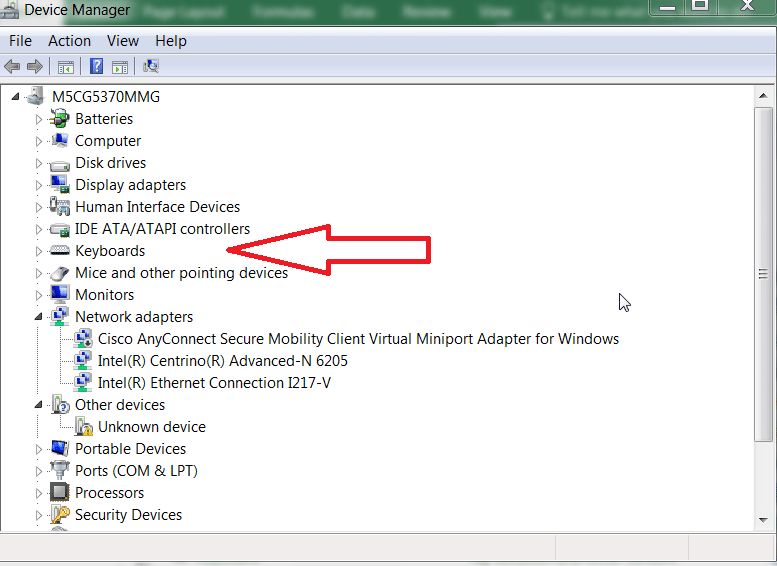The width and height of the screenshot is (777, 566).
Task: Select the Security Devices label
Action: (x=128, y=514)
